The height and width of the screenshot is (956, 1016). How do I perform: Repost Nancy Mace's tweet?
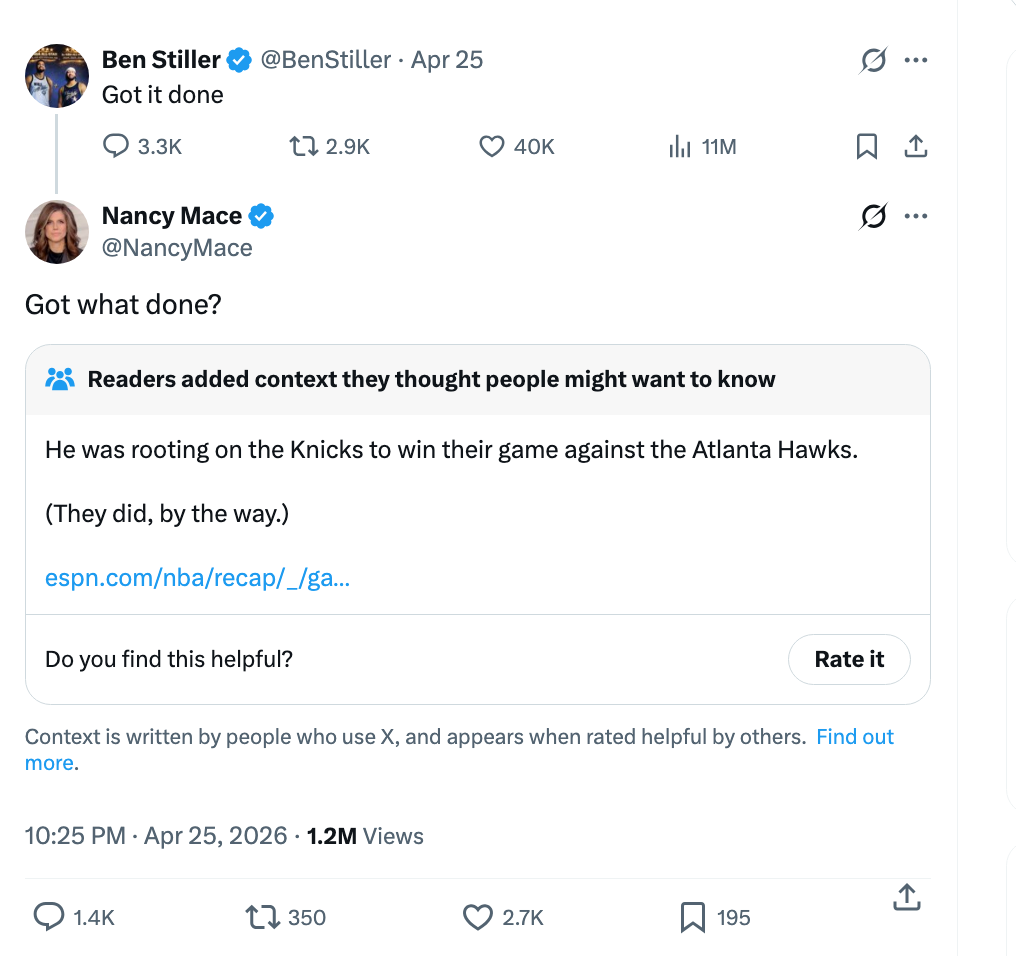263,917
